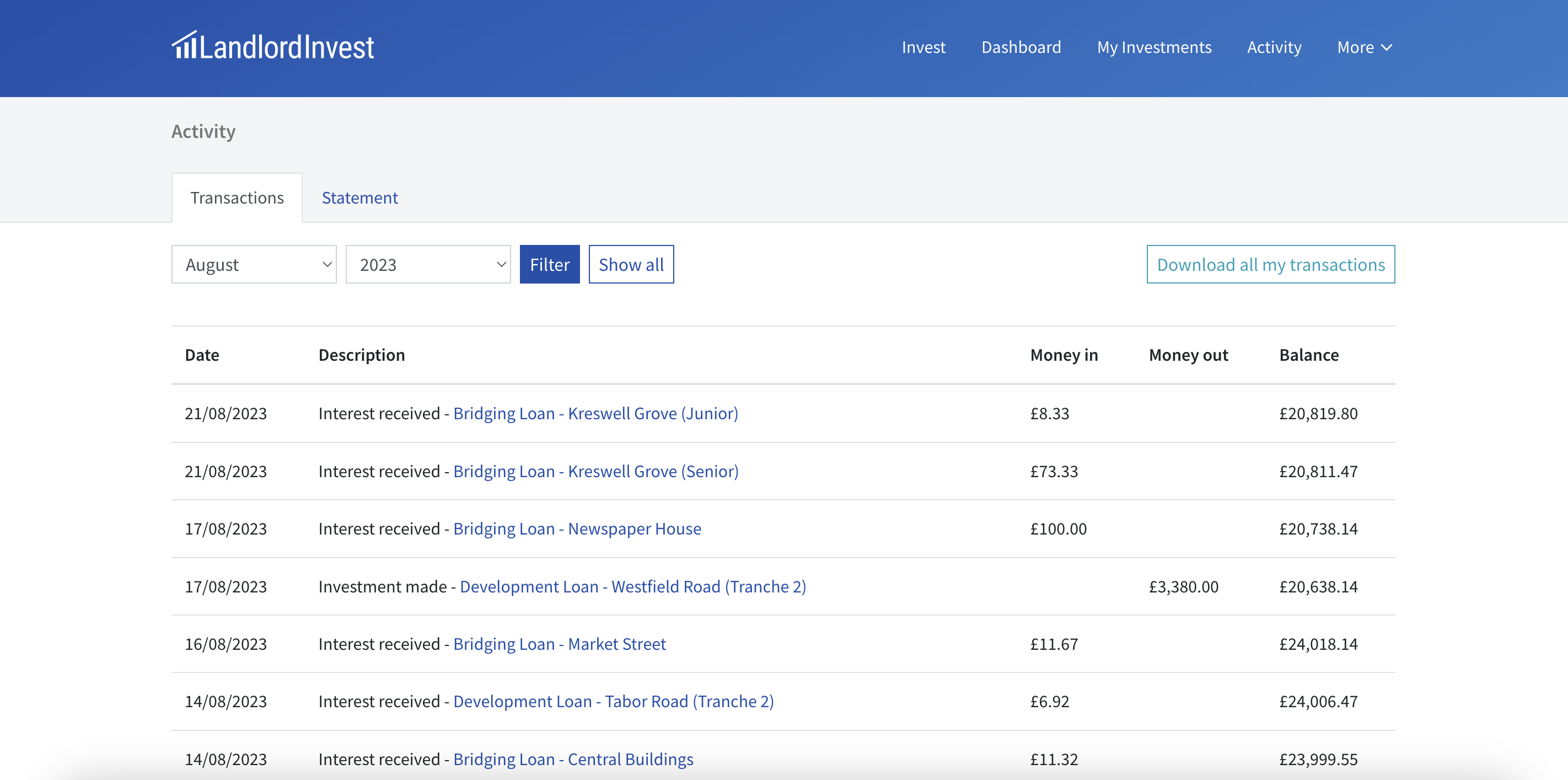
Task: Select the £11.32 money in amount
Action: [x=1054, y=759]
